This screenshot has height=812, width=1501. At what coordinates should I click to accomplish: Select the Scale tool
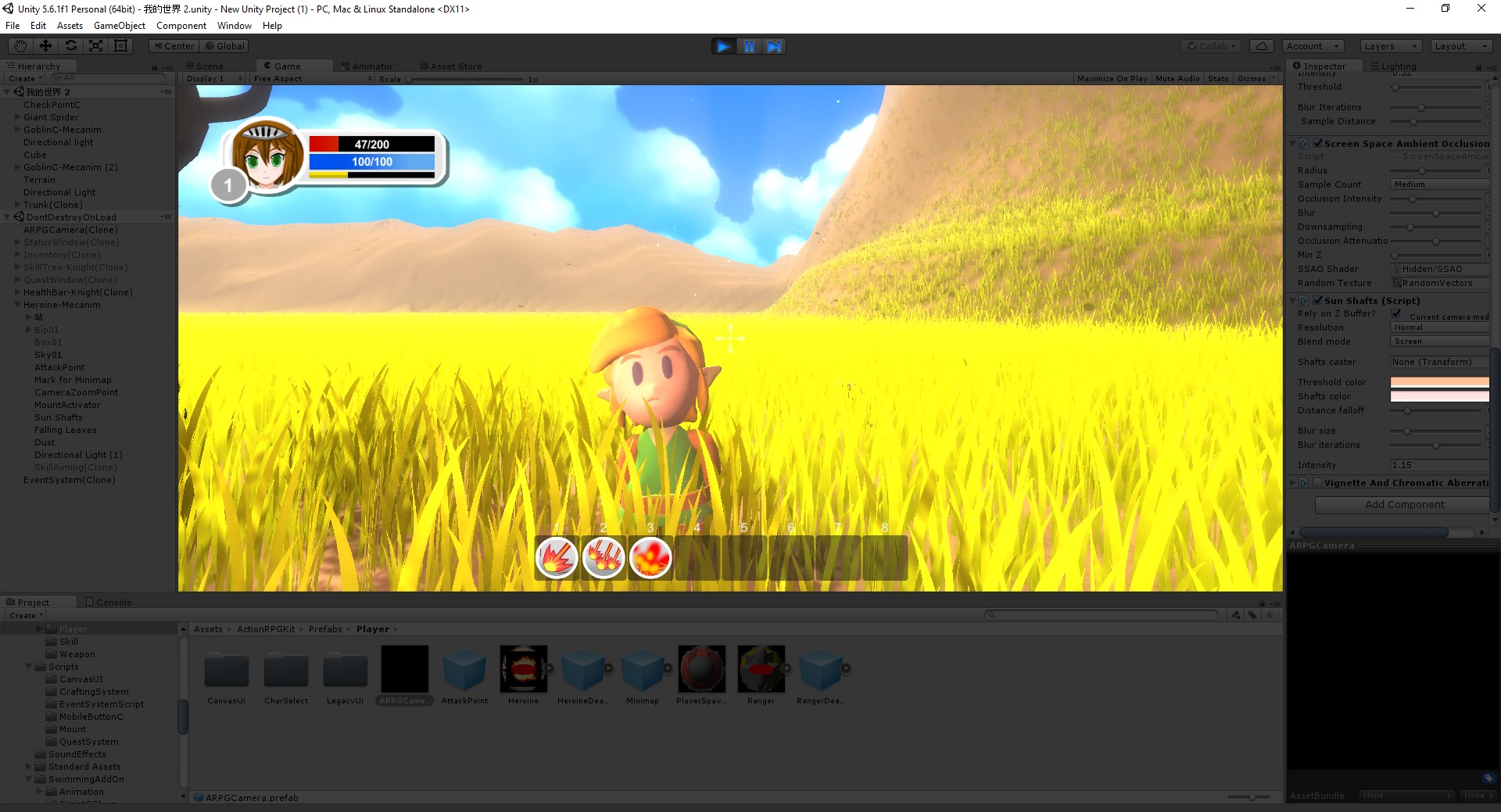[x=95, y=46]
